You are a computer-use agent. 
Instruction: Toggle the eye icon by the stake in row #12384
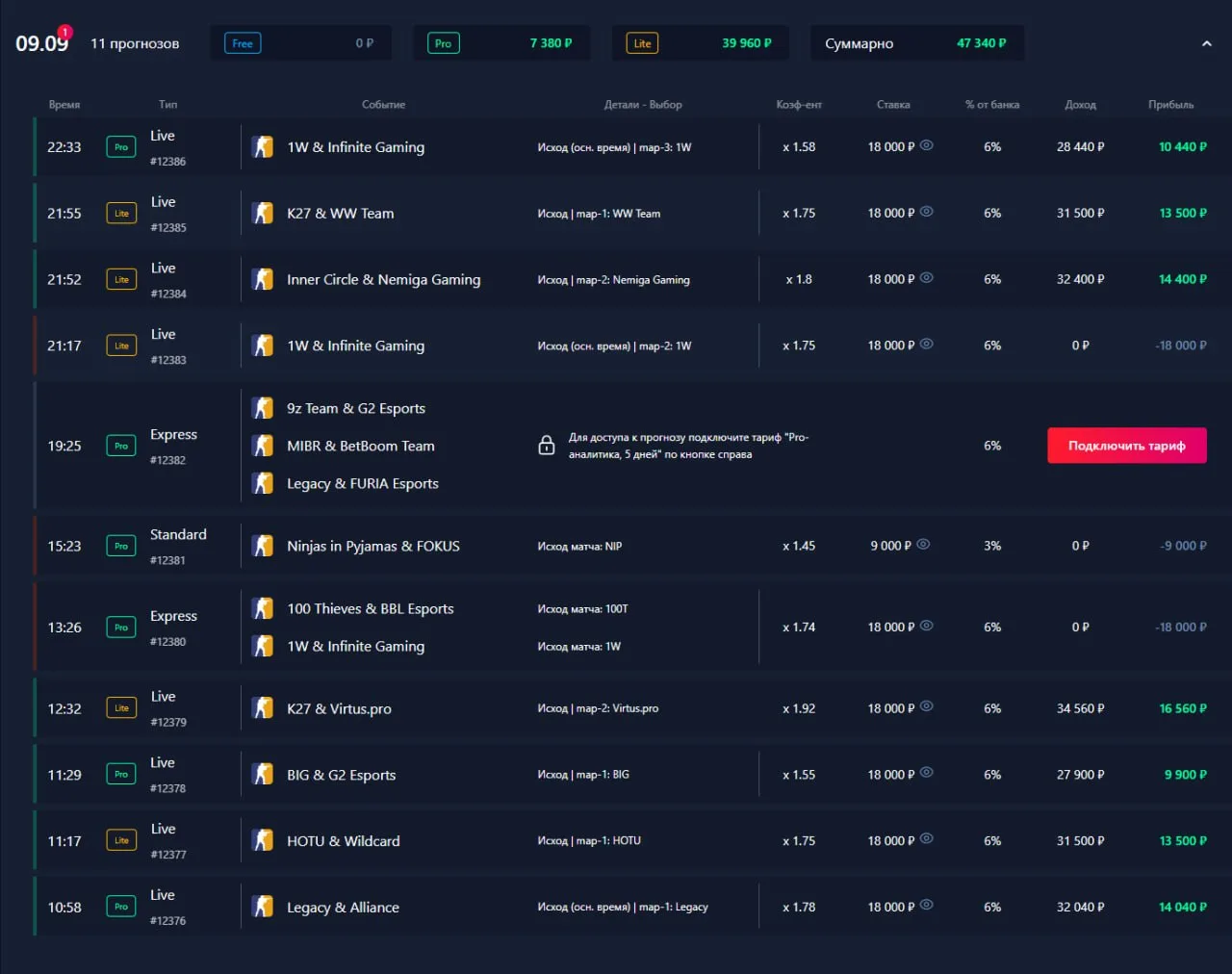point(927,278)
